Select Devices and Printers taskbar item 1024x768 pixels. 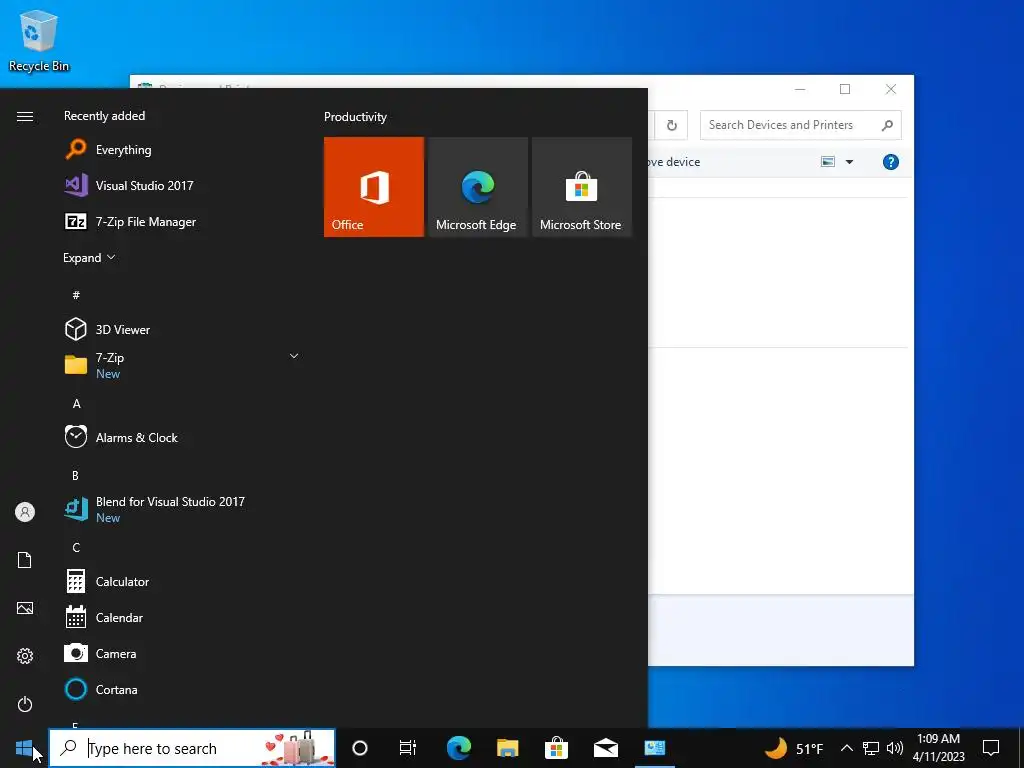(654, 748)
